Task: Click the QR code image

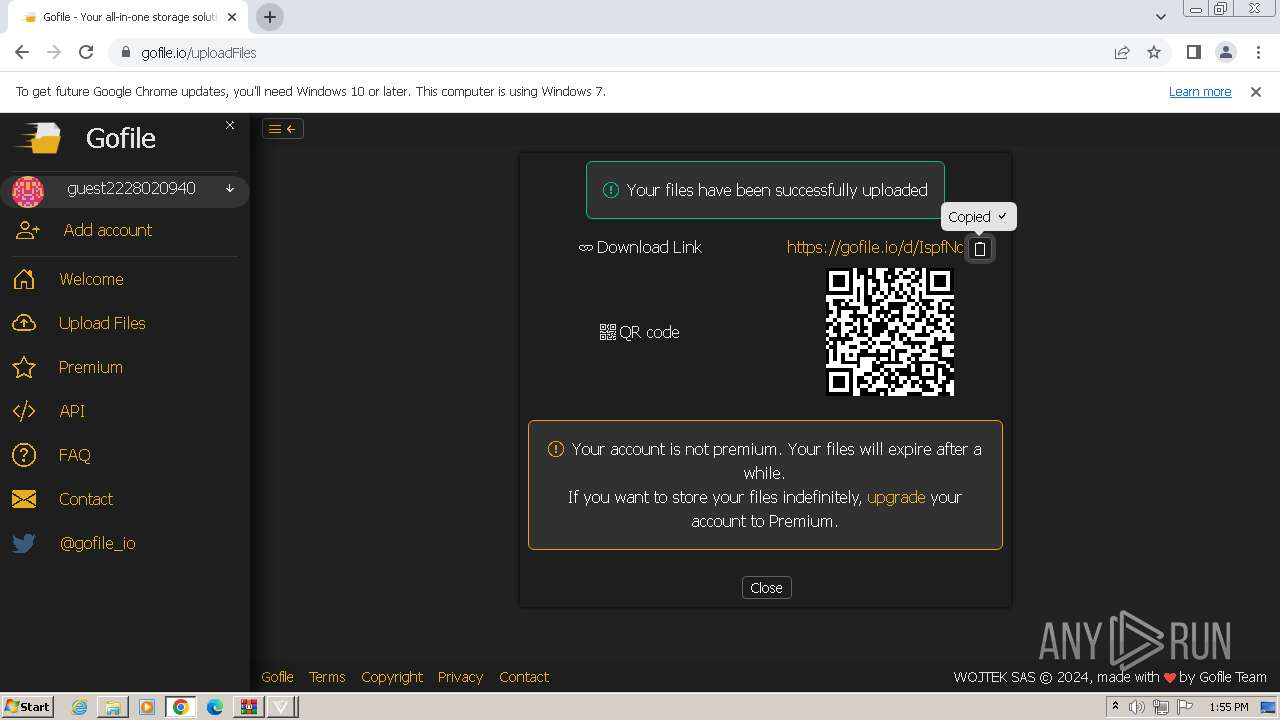Action: tap(890, 332)
